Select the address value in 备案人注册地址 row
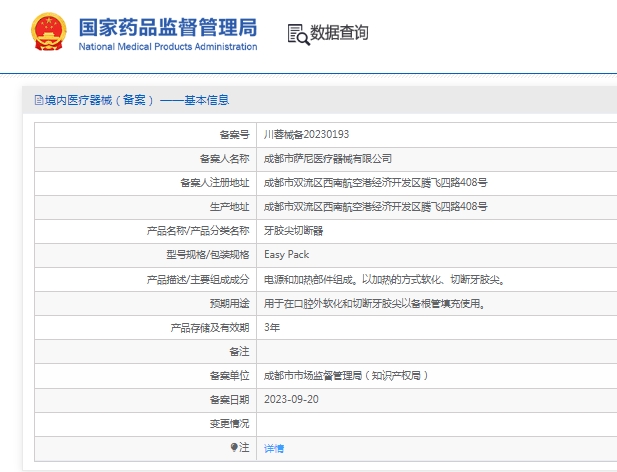 tap(375, 183)
